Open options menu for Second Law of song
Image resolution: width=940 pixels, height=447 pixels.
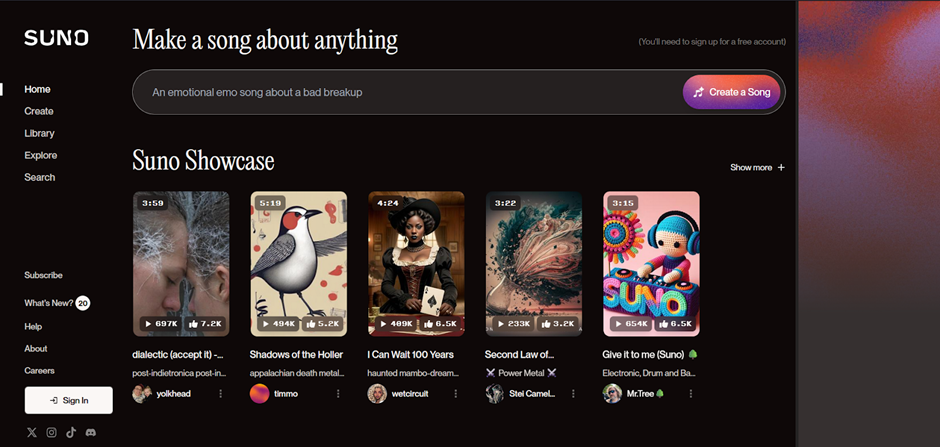click(573, 394)
